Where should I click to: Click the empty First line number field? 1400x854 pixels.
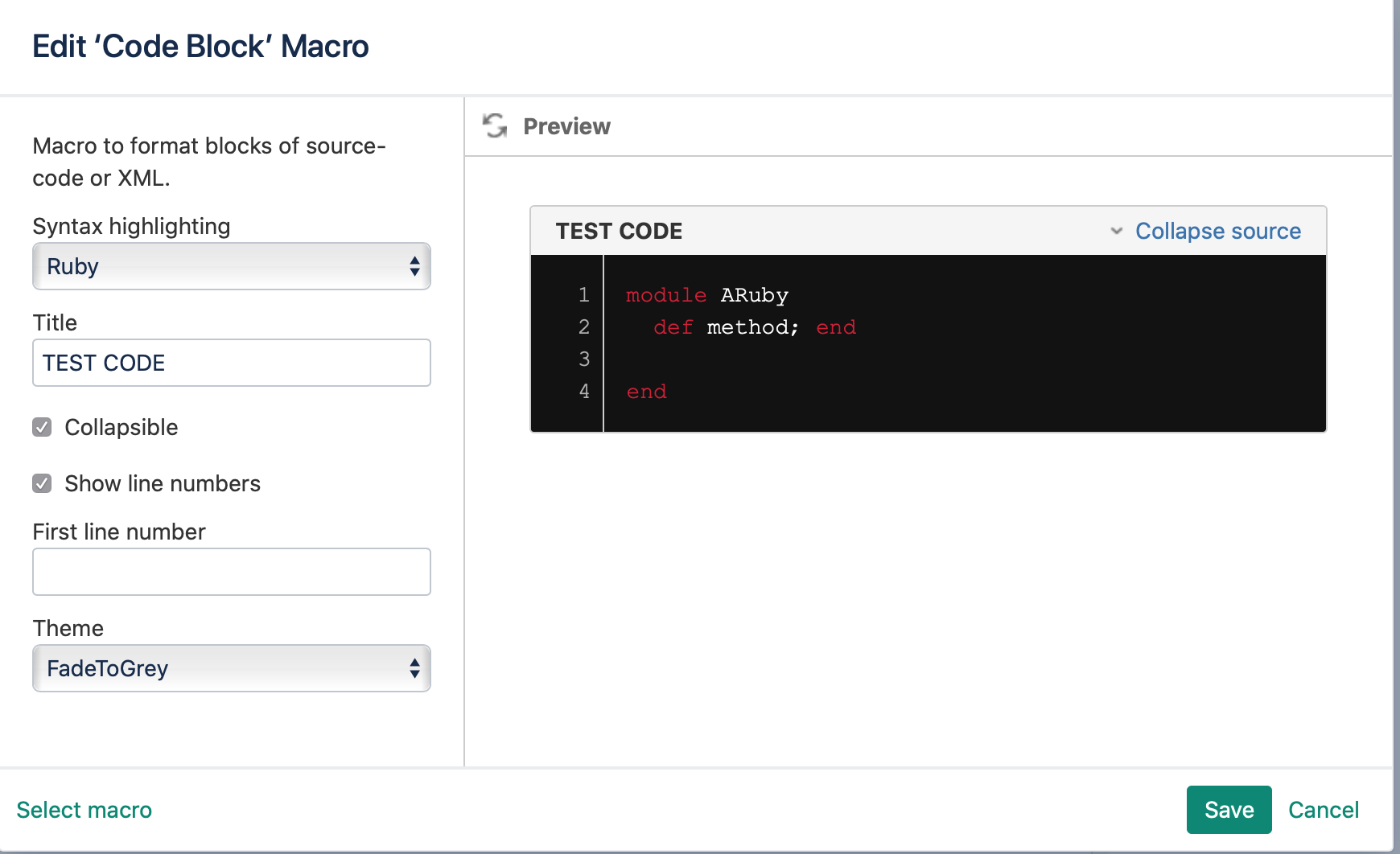coord(231,571)
